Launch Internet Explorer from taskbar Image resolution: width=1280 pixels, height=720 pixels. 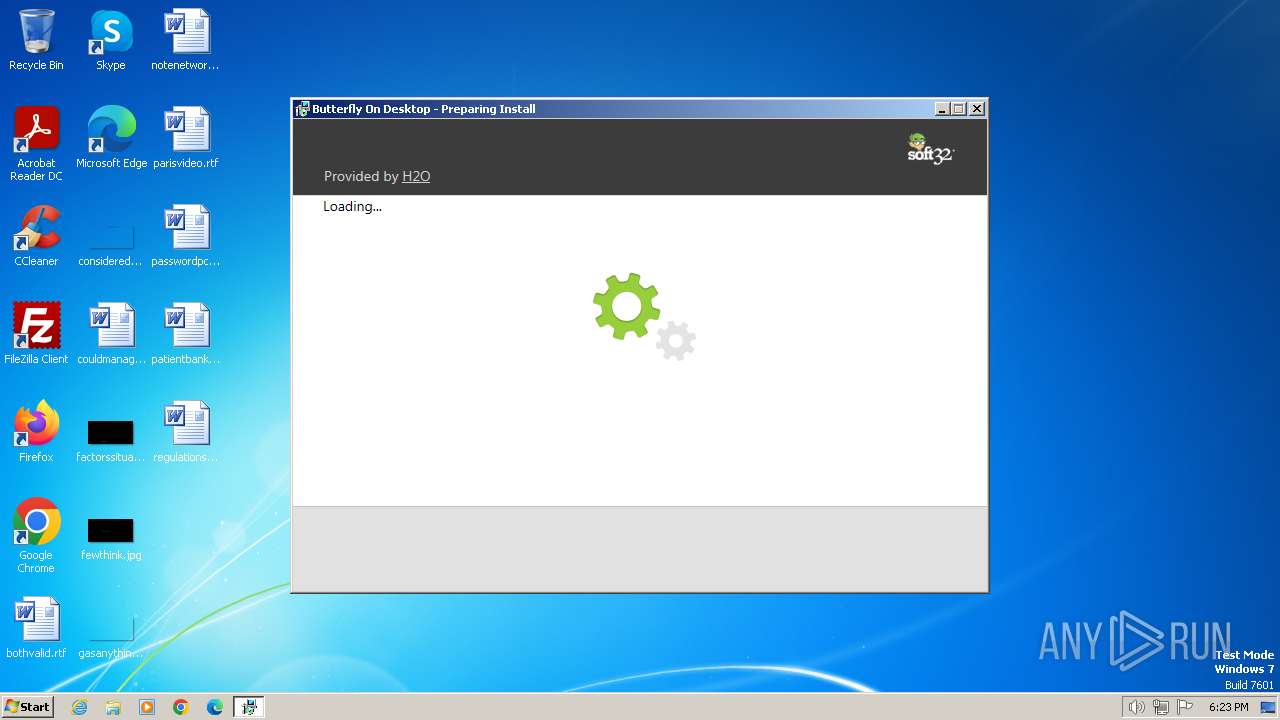coord(79,707)
